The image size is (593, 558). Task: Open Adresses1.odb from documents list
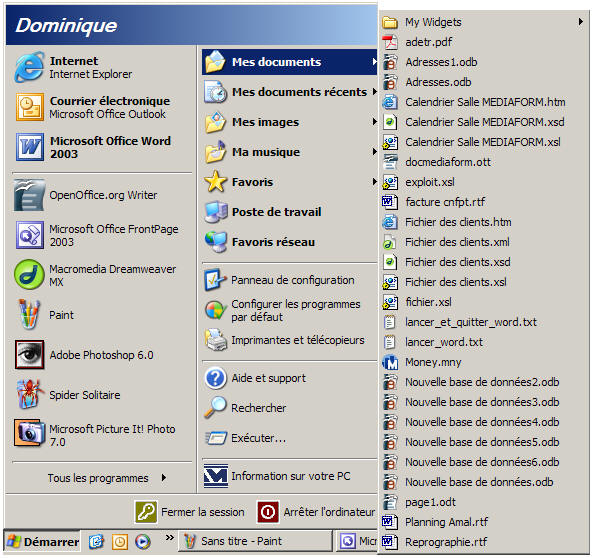(483, 62)
